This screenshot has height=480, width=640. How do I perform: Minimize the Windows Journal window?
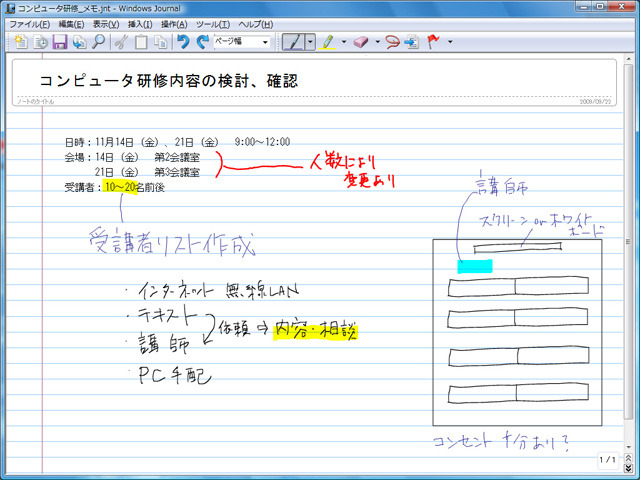pyautogui.click(x=584, y=6)
